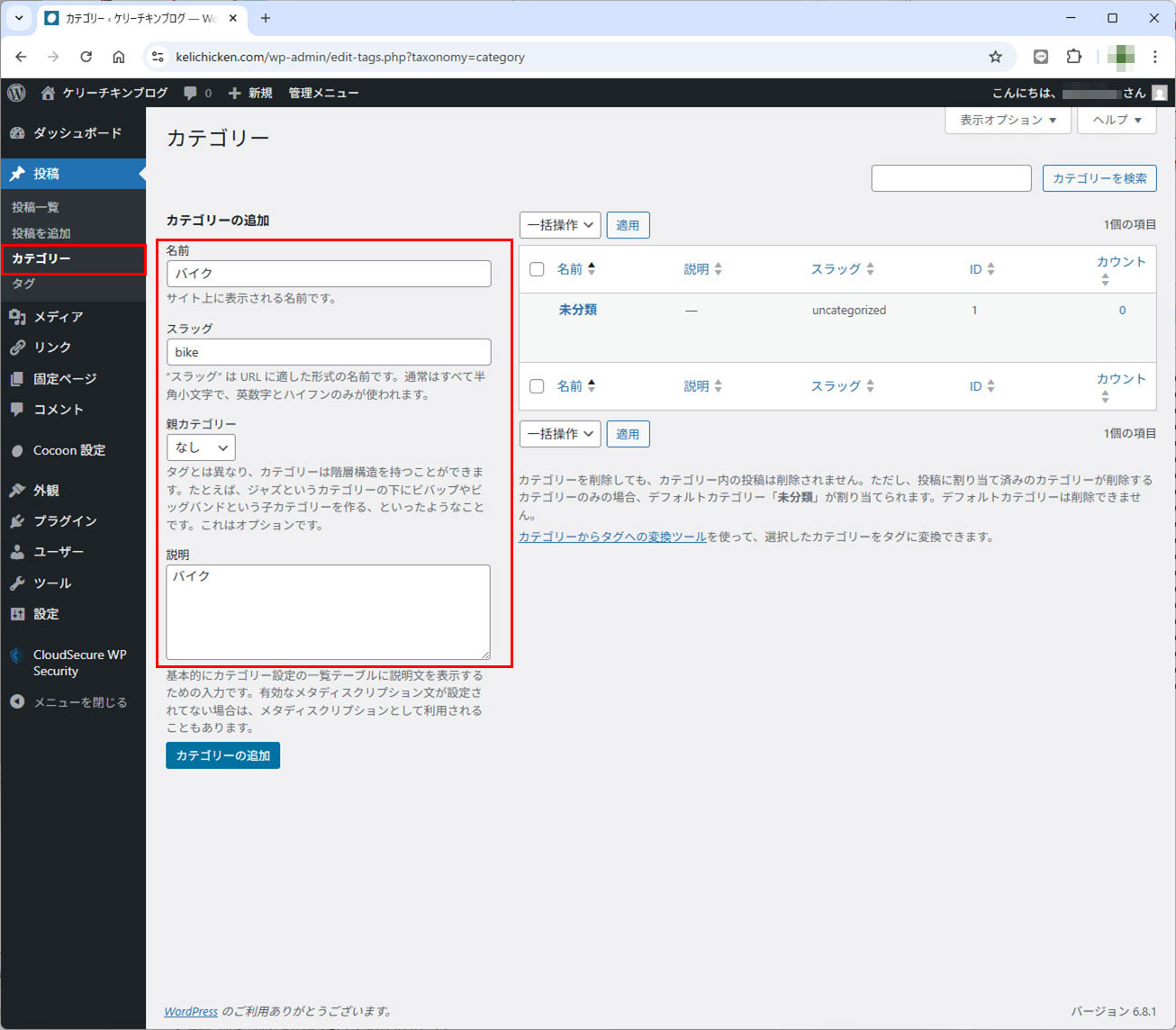
Task: Sort by 名前 in table footer
Action: pos(576,386)
